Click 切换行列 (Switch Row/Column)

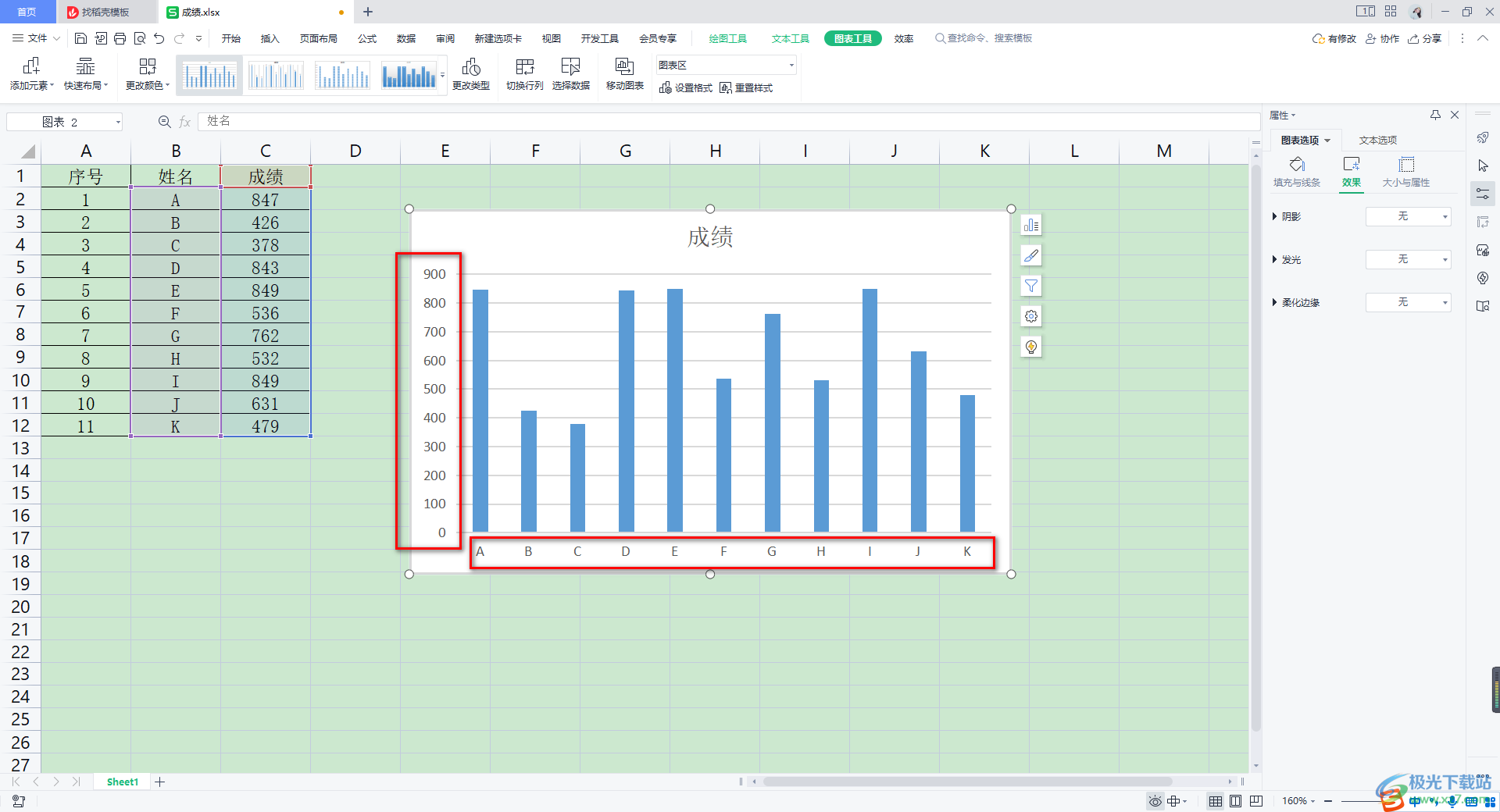[x=525, y=75]
